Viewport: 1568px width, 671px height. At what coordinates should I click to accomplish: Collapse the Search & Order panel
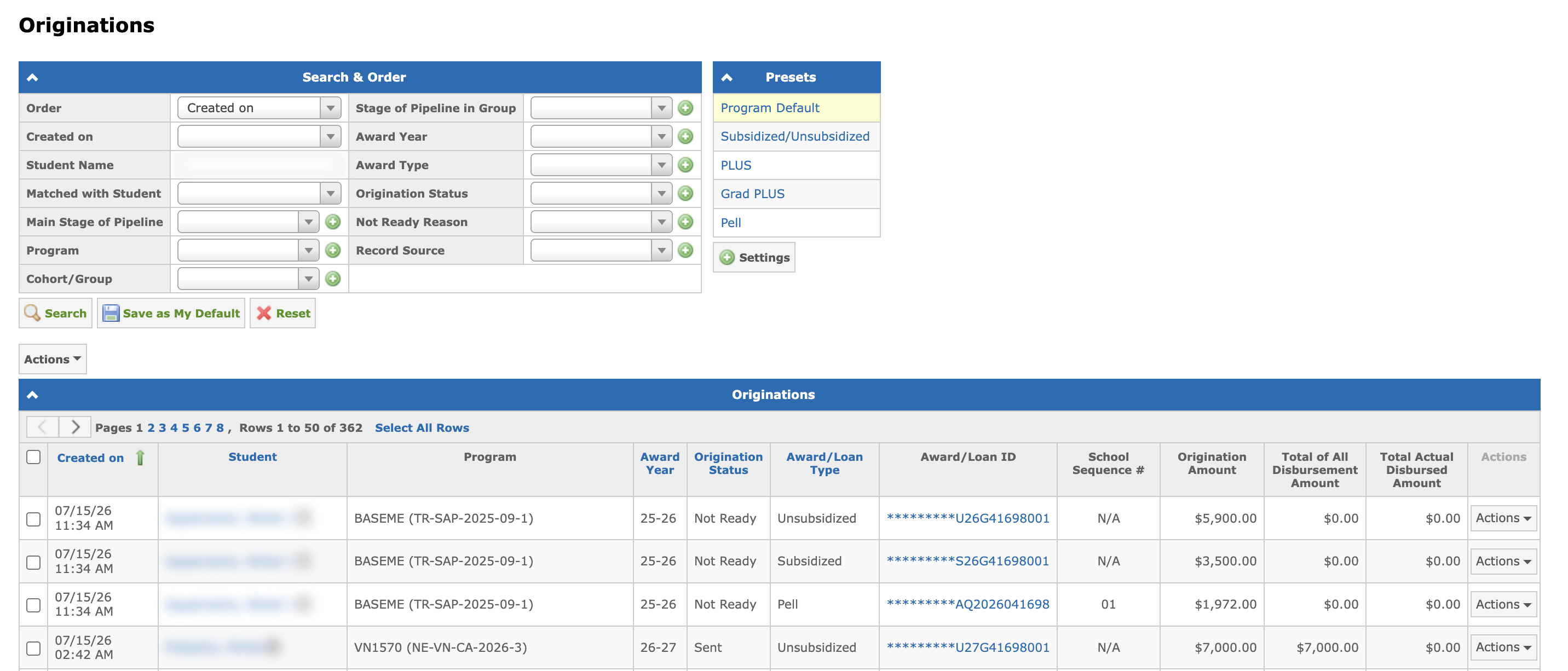click(x=32, y=77)
